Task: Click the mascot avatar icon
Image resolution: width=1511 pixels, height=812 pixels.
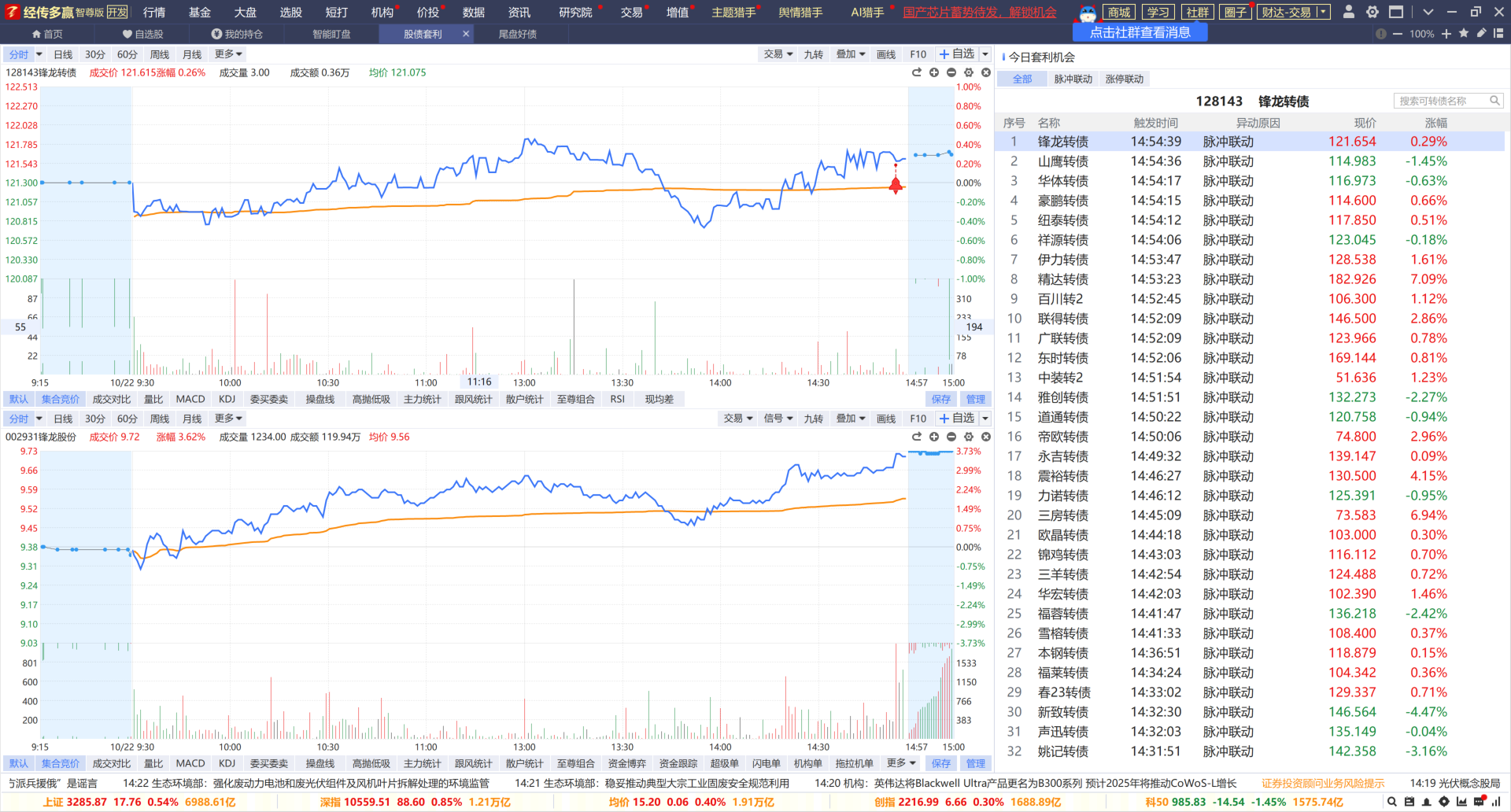Action: click(1088, 12)
